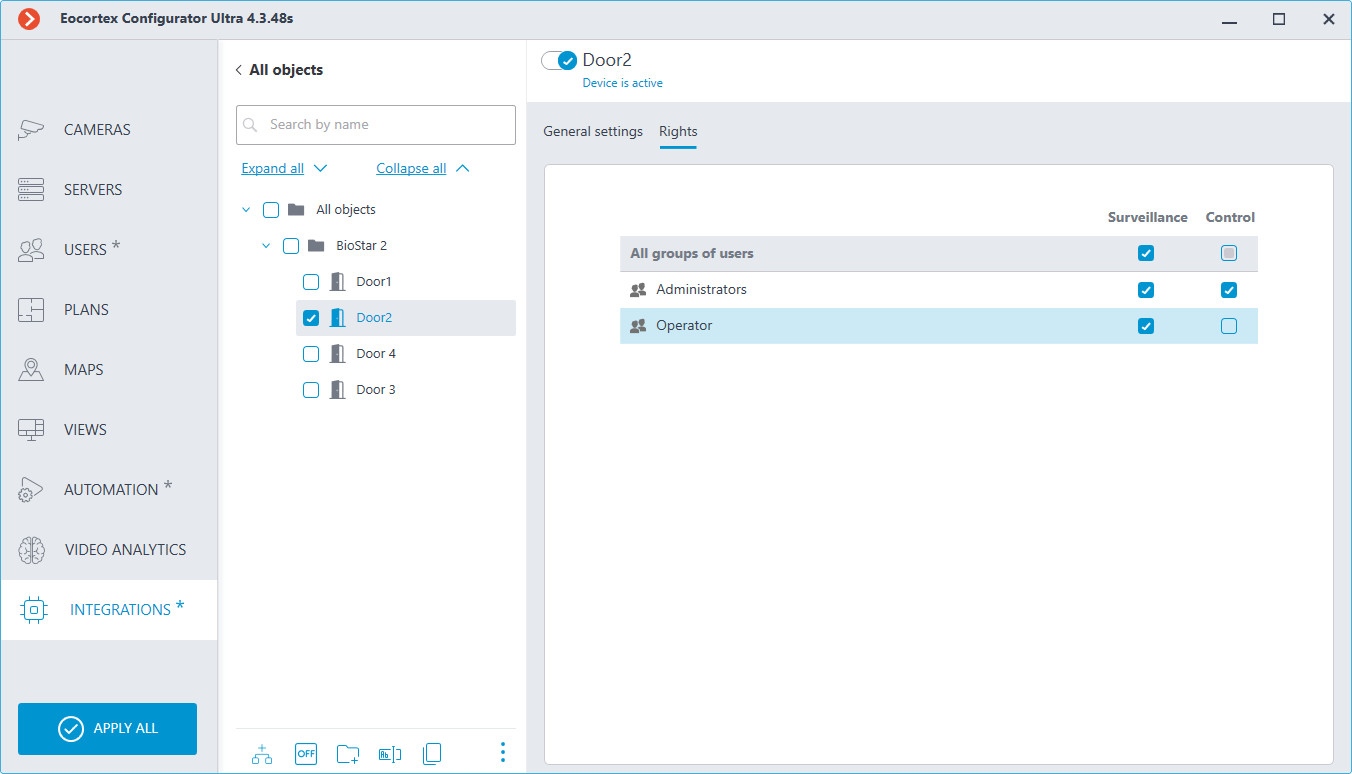The width and height of the screenshot is (1352, 774).
Task: Uncheck Administrators Surveillance right
Action: point(1146,290)
